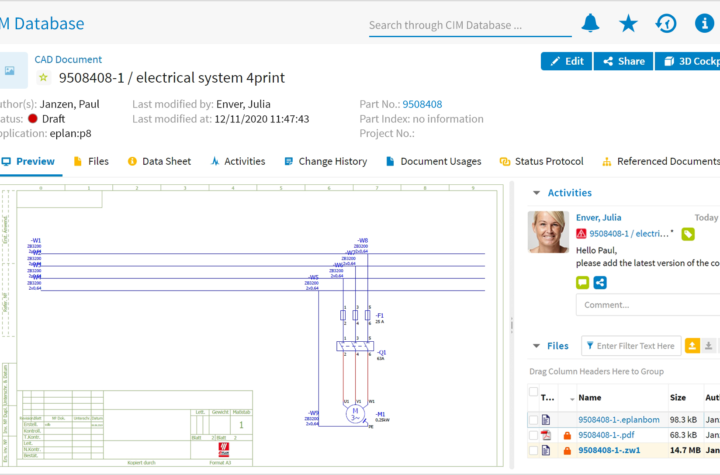
Task: Click the gray download file button
Action: pyautogui.click(x=709, y=346)
